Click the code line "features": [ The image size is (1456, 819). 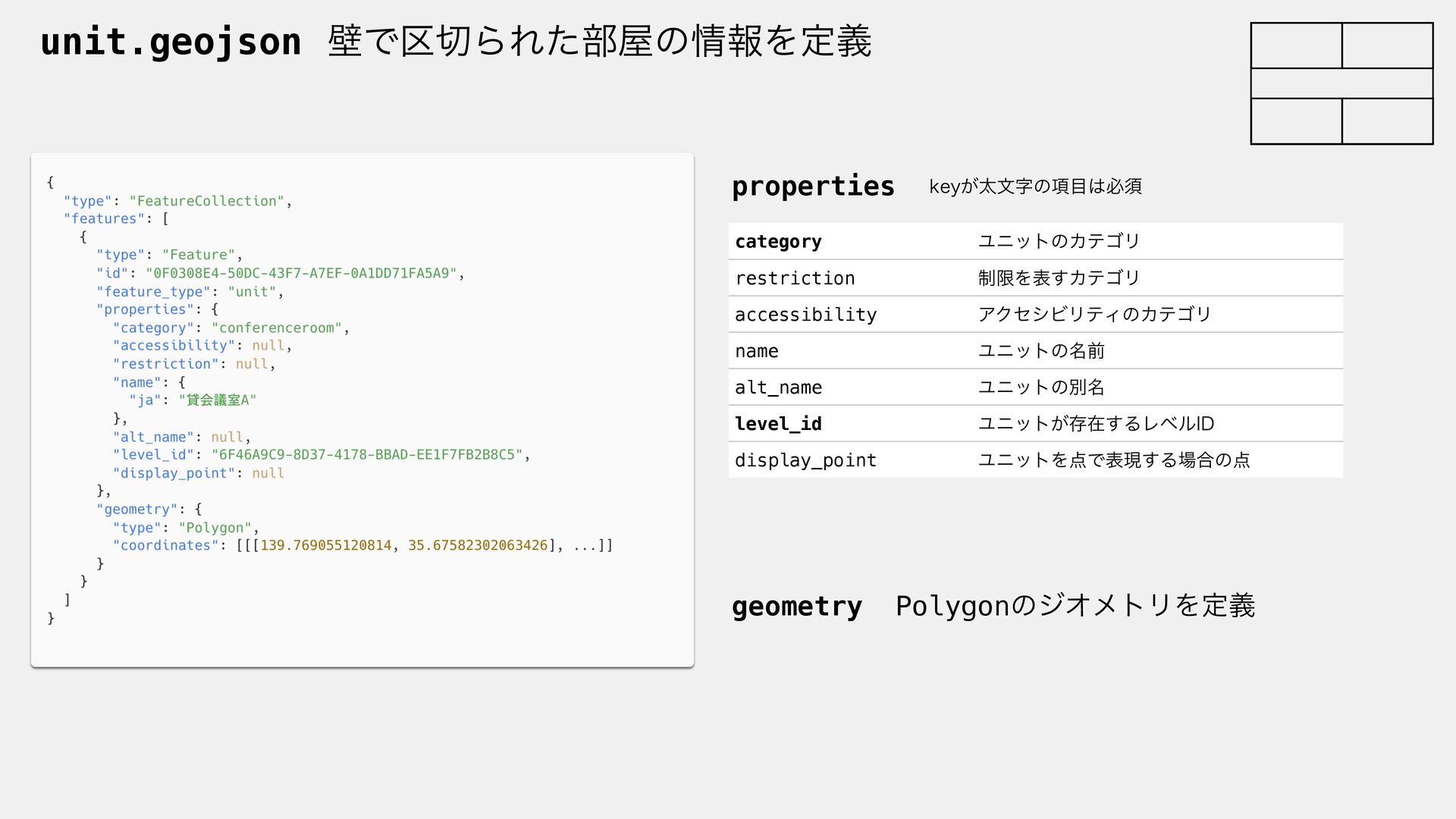[x=116, y=218]
